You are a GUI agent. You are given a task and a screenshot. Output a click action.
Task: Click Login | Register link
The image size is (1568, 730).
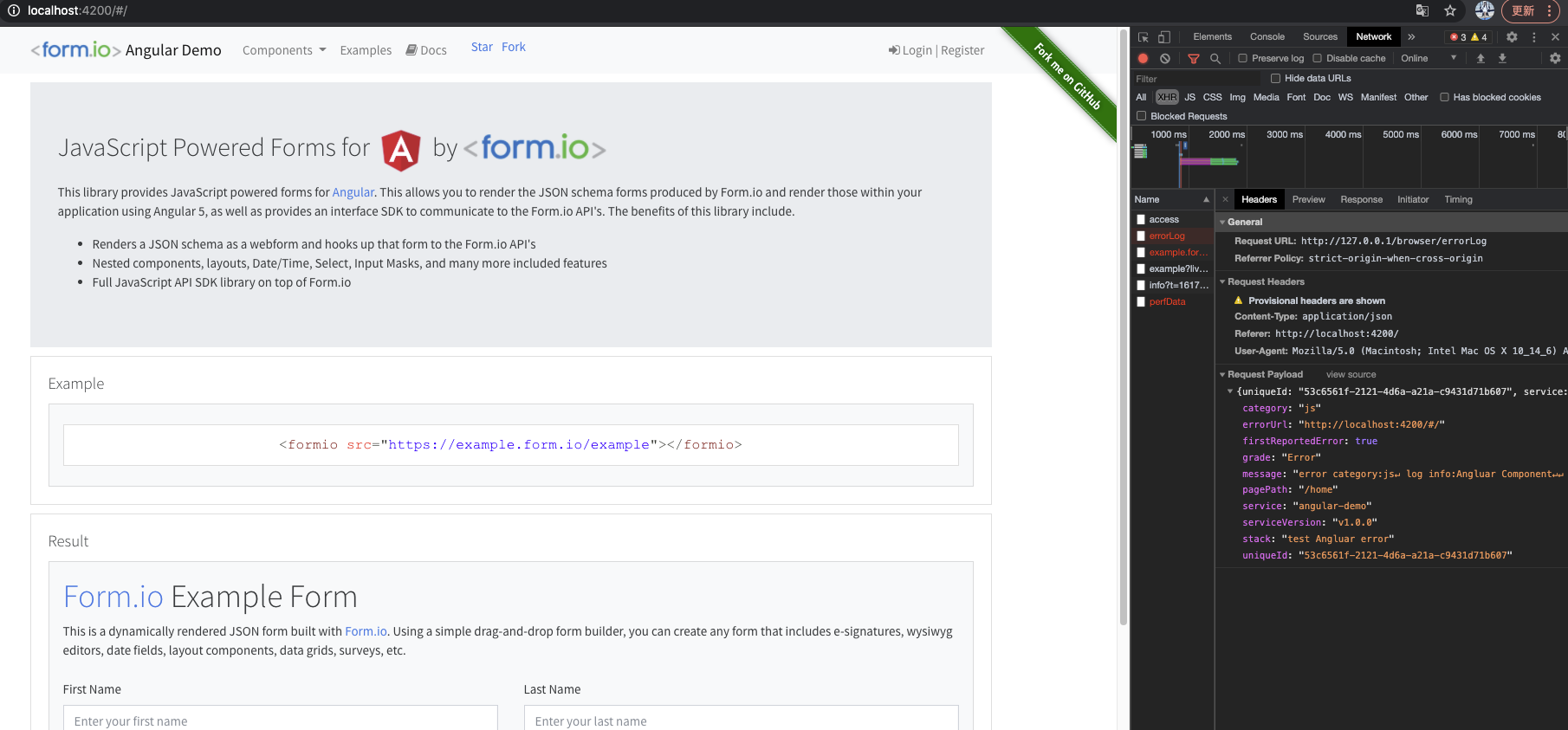coord(936,50)
